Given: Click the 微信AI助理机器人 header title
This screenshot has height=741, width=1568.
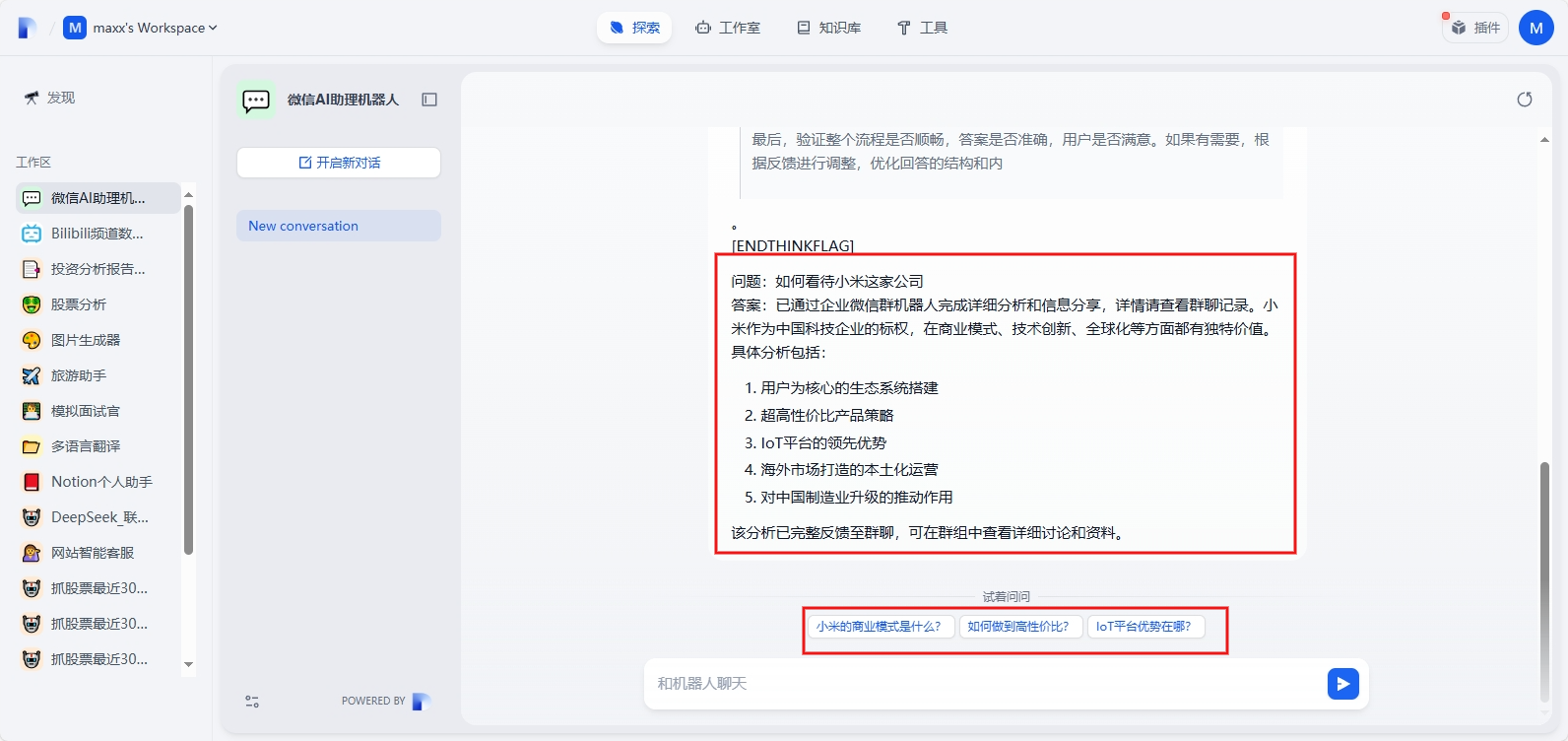Looking at the screenshot, I should click(x=343, y=100).
